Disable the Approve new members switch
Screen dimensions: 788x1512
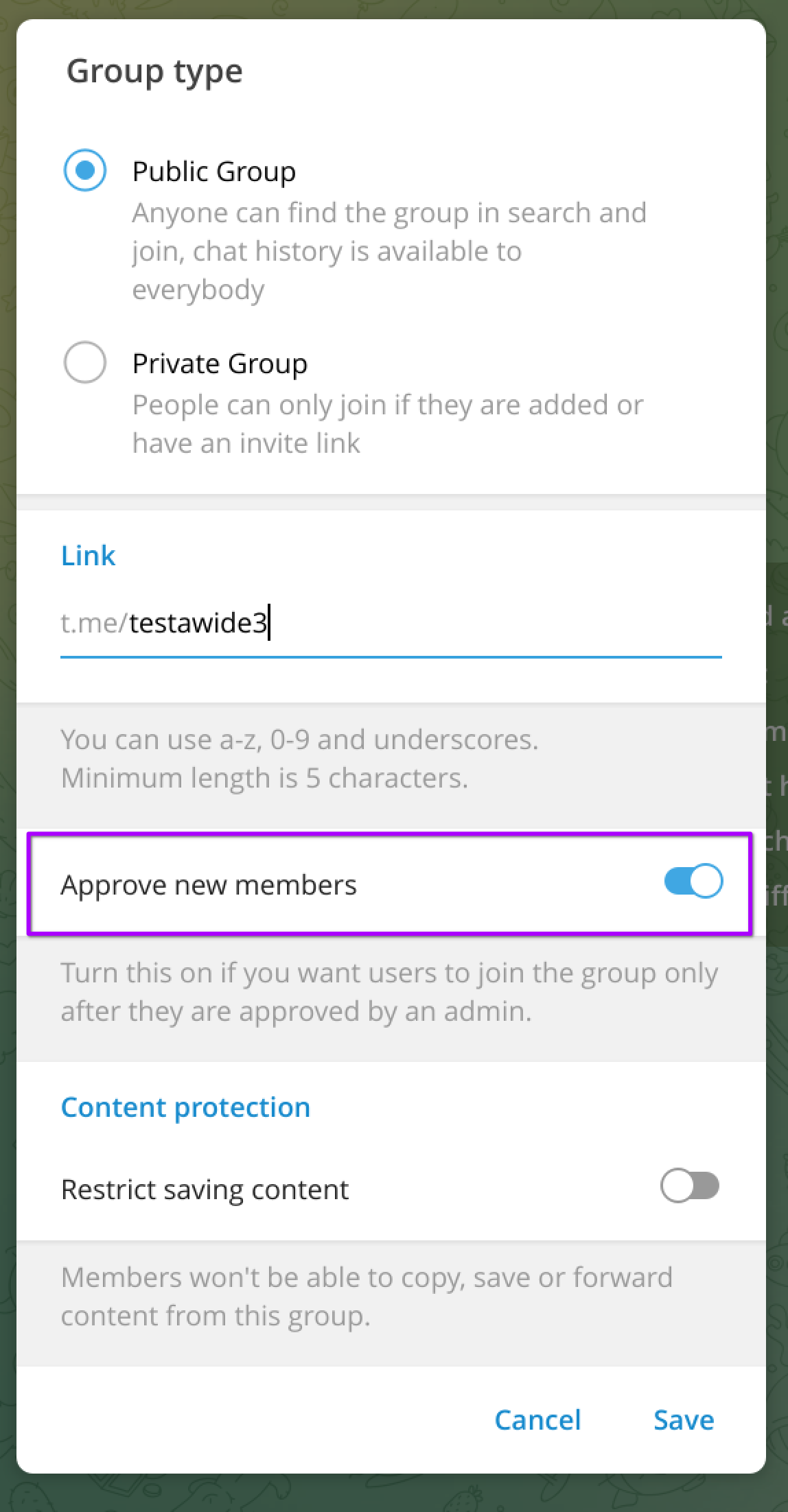[x=693, y=882]
